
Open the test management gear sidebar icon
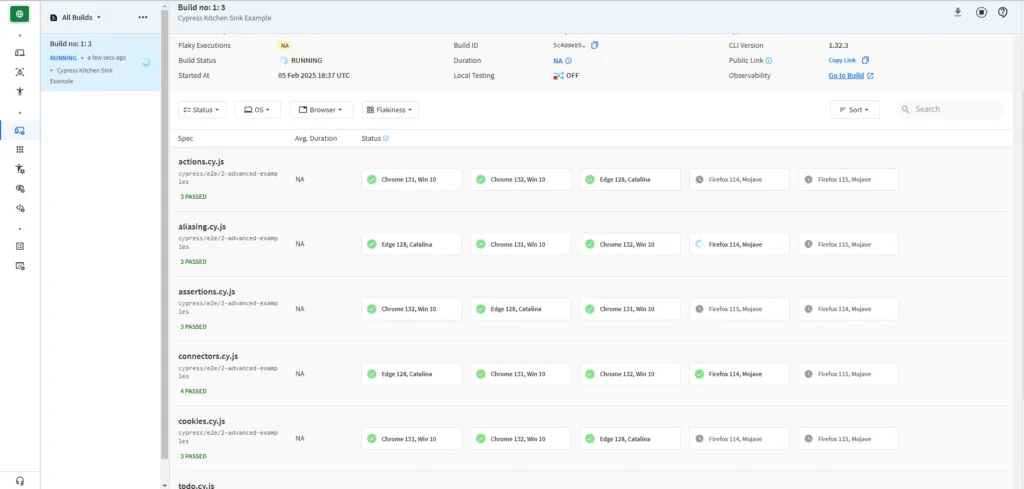pyautogui.click(x=20, y=266)
